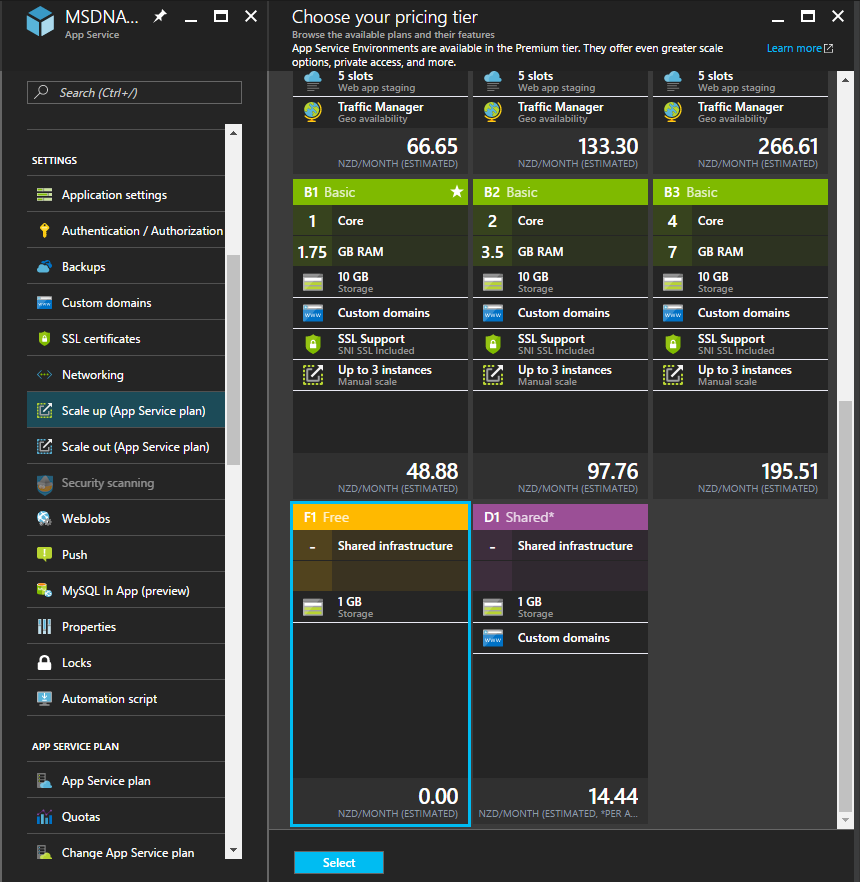The height and width of the screenshot is (882, 860).
Task: Click the Custom domains www icon in sidebar
Action: (44, 303)
